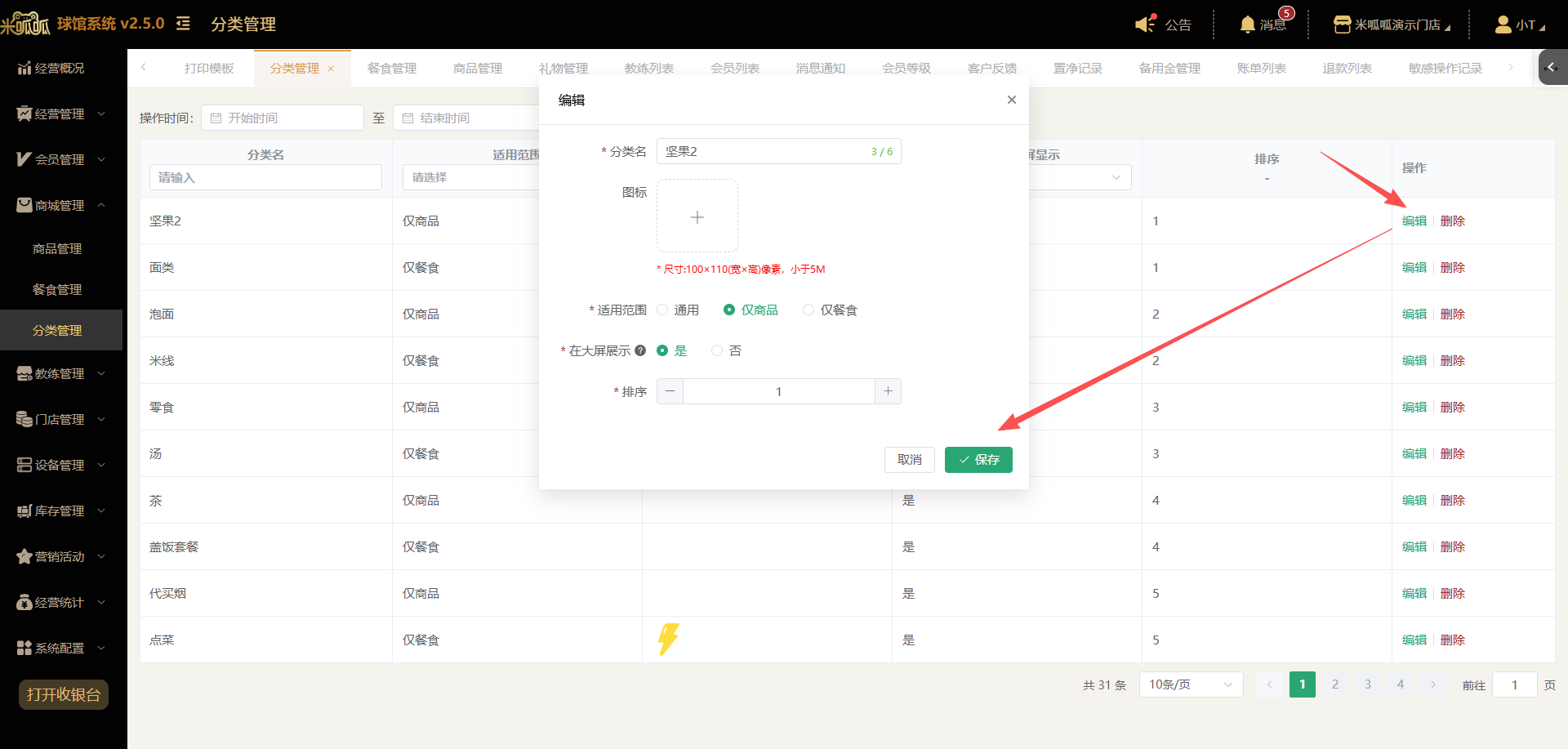Image resolution: width=1568 pixels, height=749 pixels.
Task: Save the edit with 保存 button
Action: click(978, 460)
